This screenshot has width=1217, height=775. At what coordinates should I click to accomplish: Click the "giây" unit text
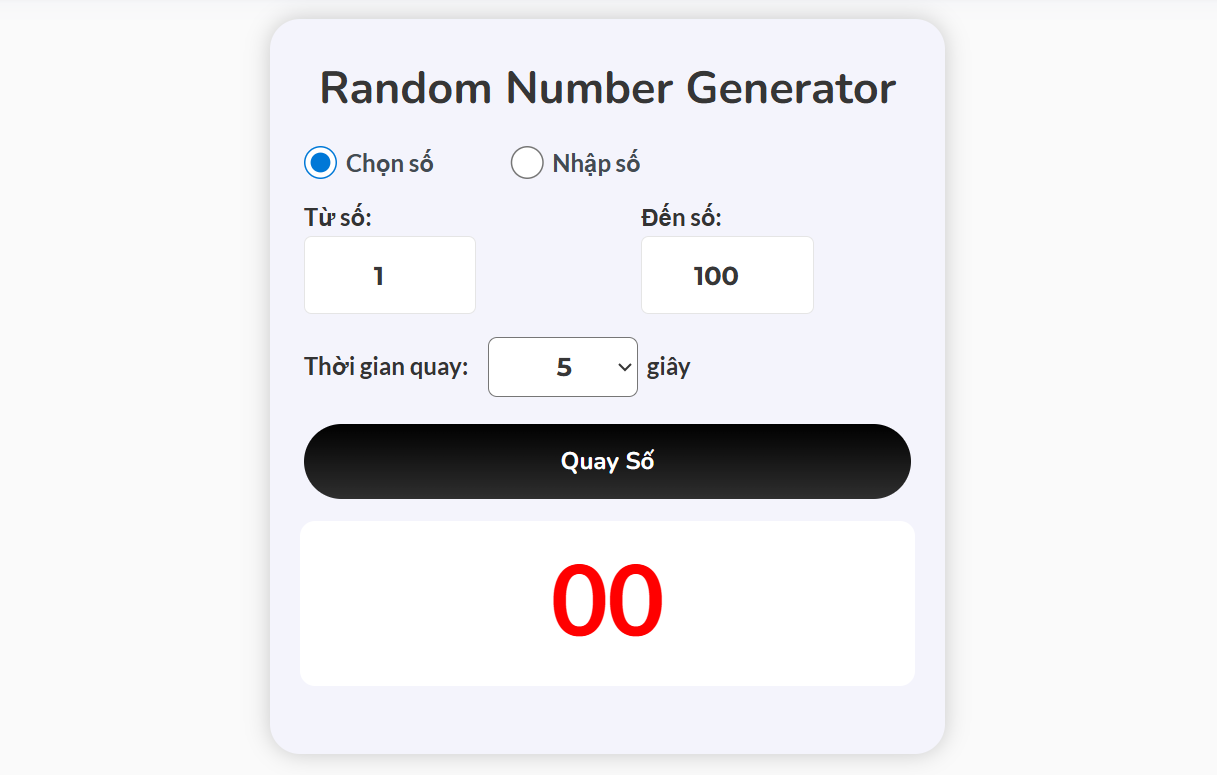[x=668, y=367]
